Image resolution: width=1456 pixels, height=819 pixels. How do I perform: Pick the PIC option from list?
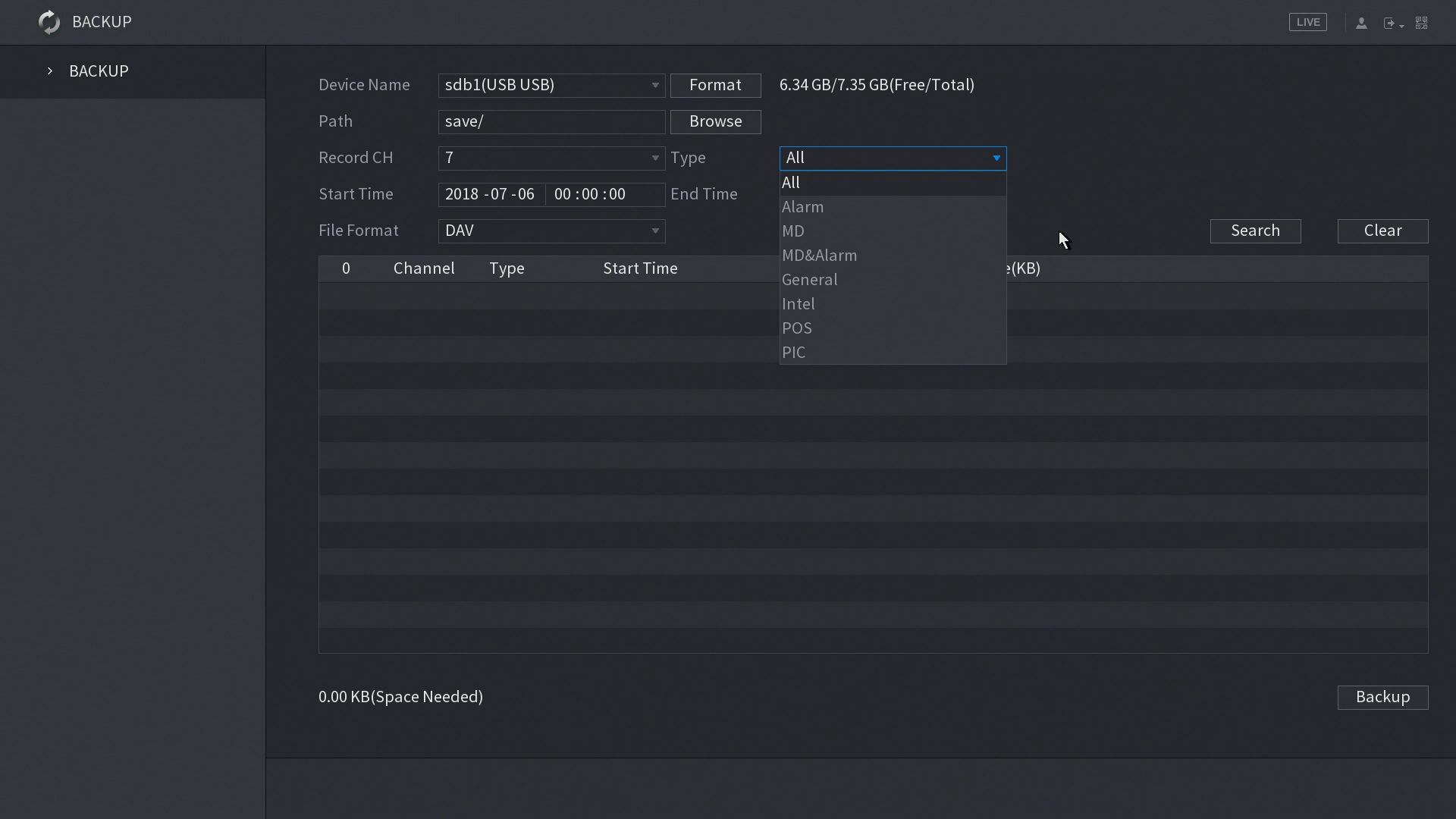[793, 353]
